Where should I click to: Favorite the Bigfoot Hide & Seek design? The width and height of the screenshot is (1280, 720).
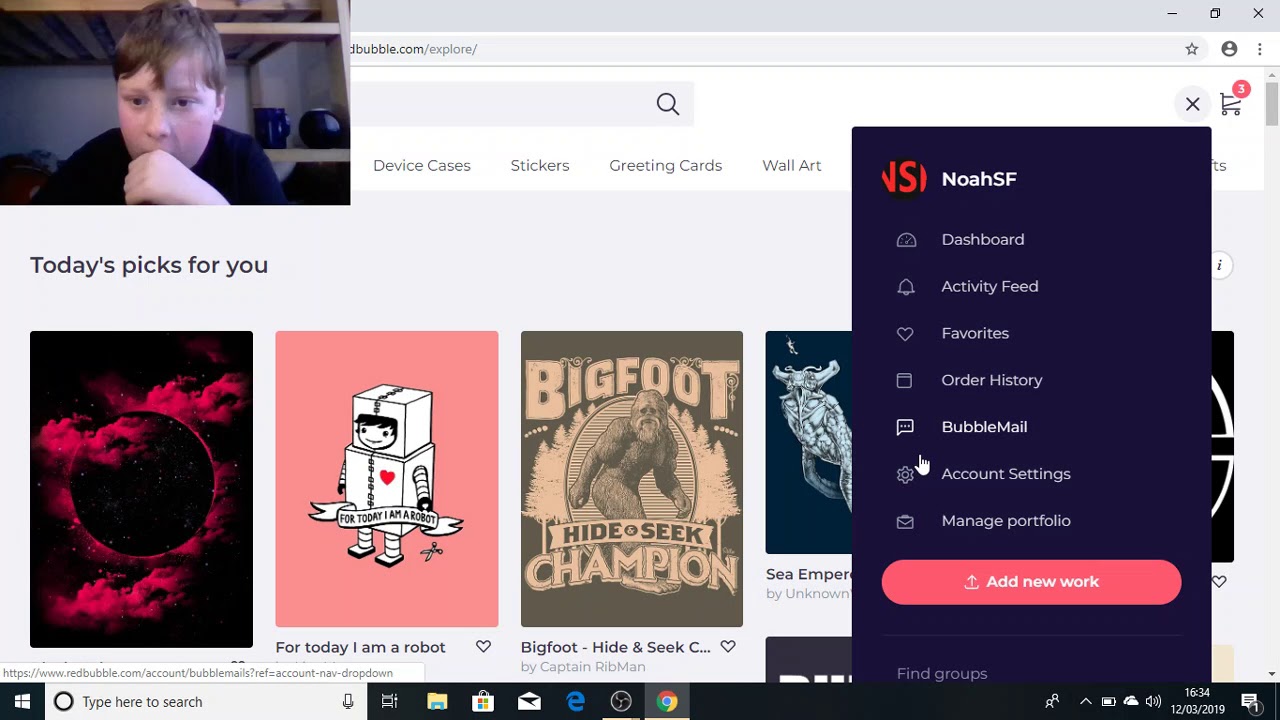pos(728,647)
